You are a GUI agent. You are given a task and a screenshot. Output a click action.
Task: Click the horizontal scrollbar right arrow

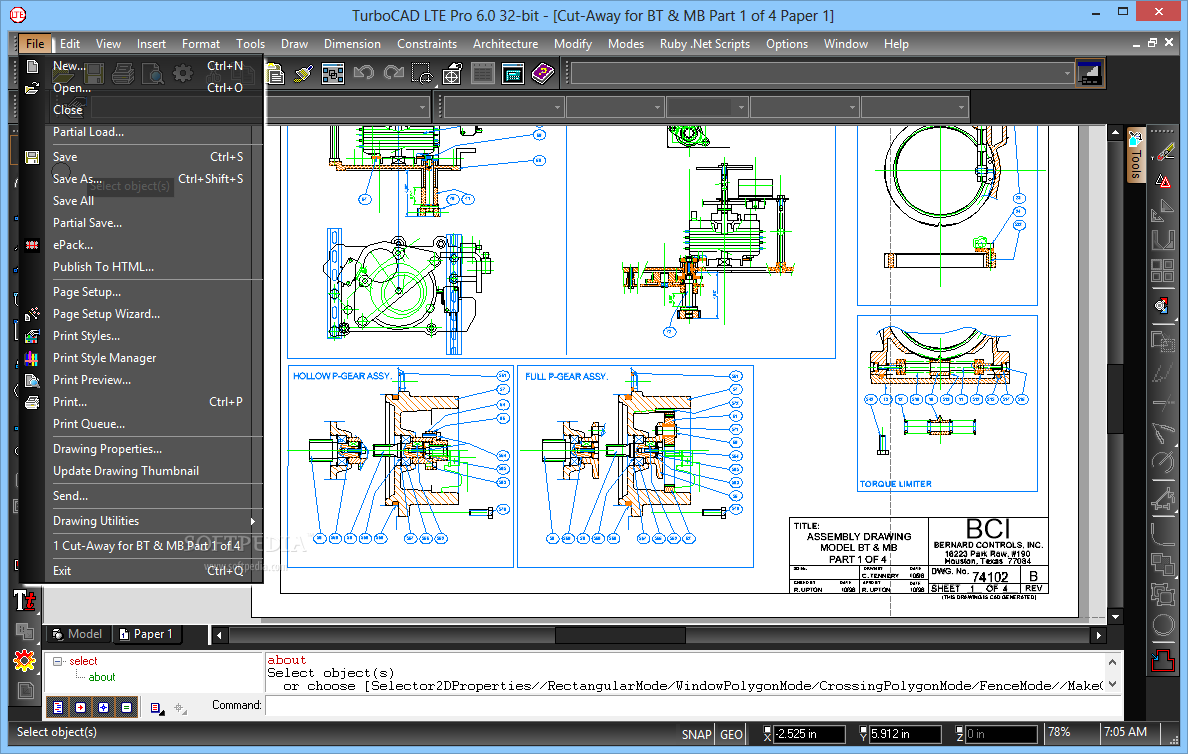click(x=1098, y=635)
